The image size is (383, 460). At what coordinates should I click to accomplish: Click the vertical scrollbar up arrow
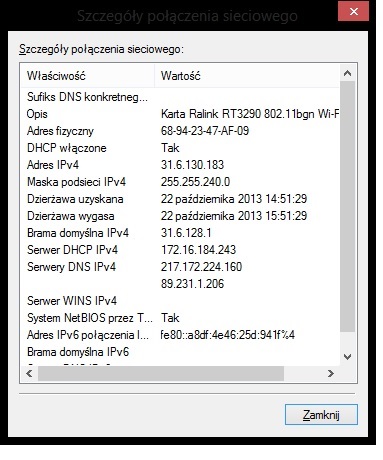point(347,73)
